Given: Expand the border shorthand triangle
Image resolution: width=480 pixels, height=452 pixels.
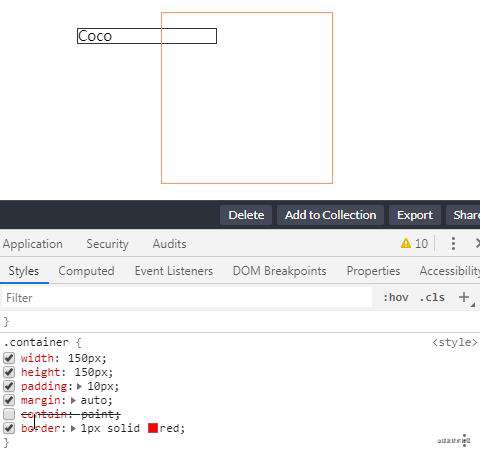Looking at the screenshot, I should (x=73, y=428).
